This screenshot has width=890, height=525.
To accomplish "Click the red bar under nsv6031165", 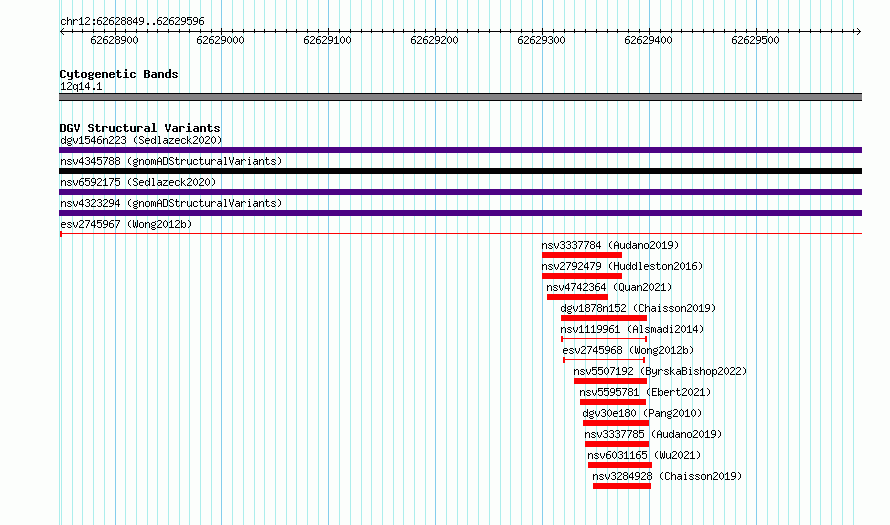I will coord(620,465).
